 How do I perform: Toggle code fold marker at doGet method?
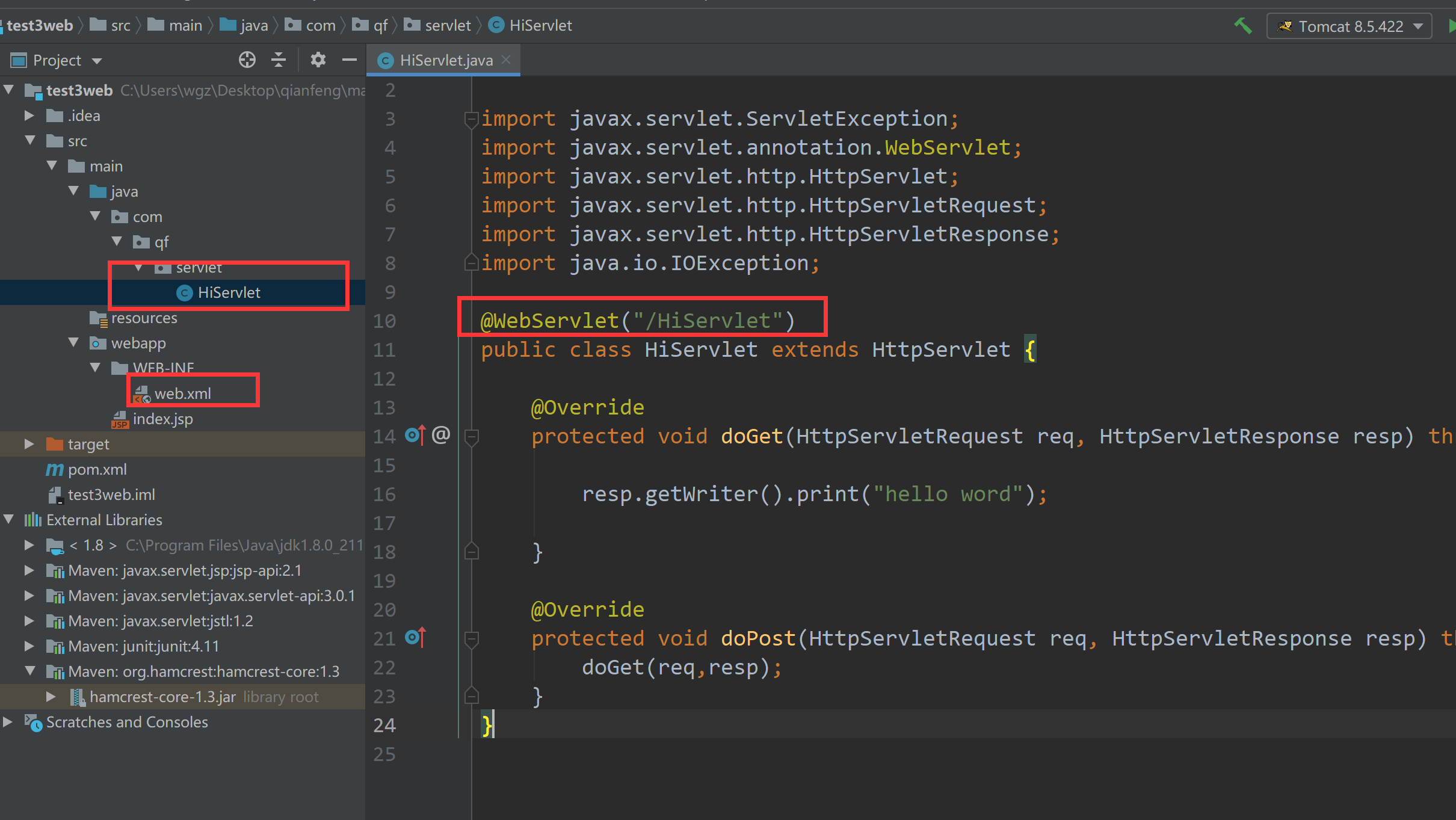coord(472,436)
